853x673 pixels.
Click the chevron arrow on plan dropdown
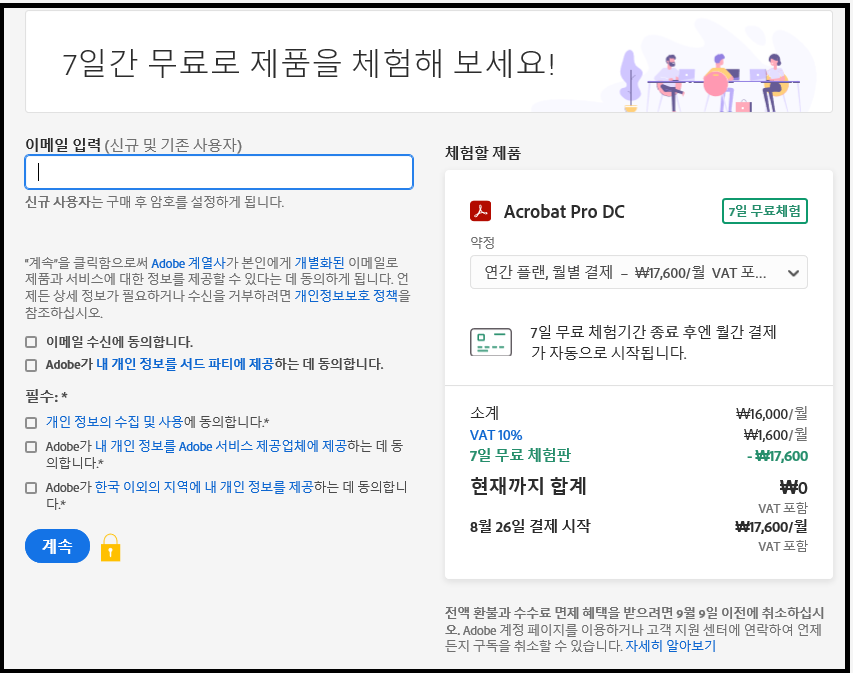coord(793,273)
